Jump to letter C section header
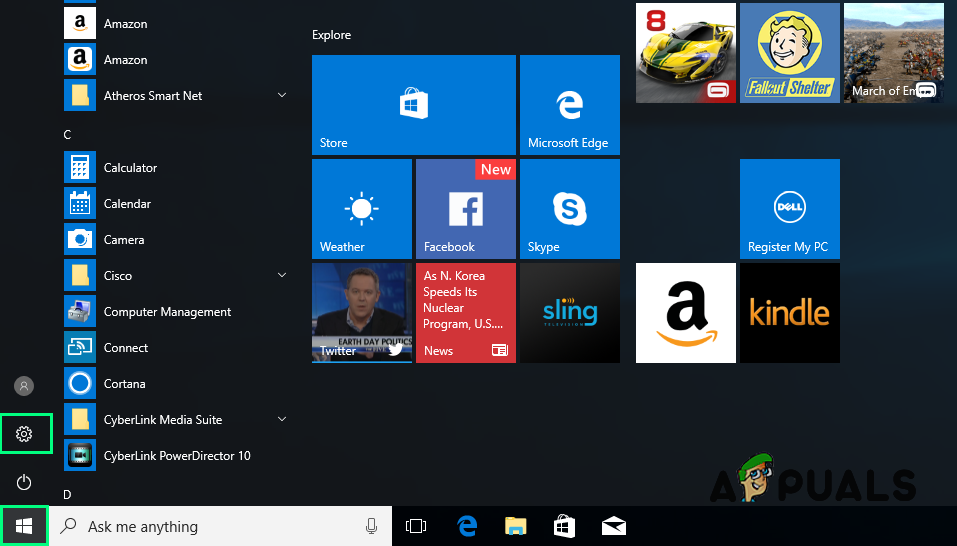957x546 pixels. (68, 134)
